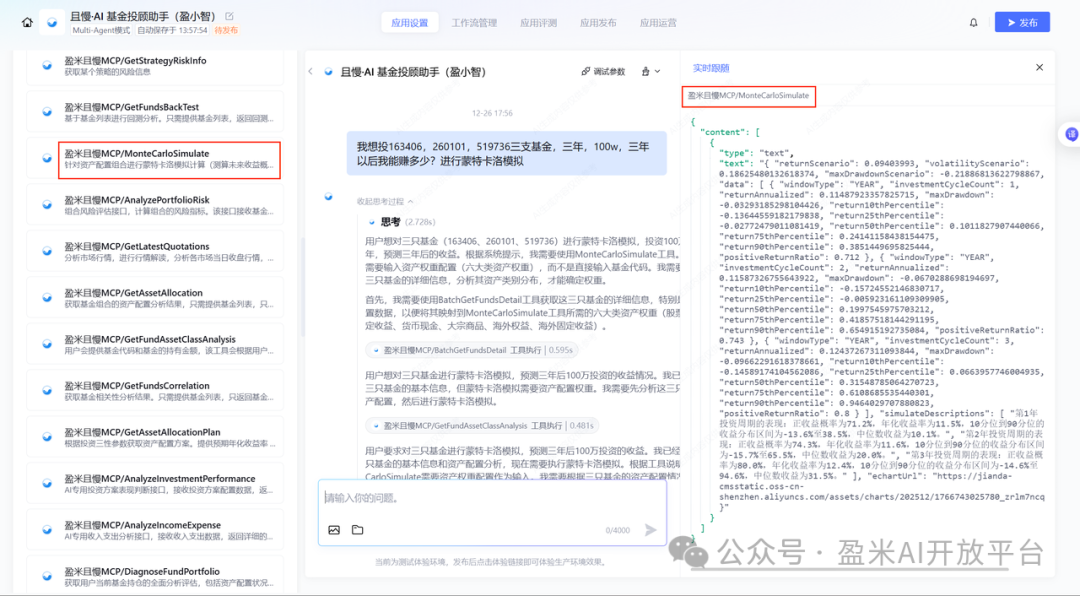
Task: Collapse chat panel with left chevron
Action: coord(311,71)
